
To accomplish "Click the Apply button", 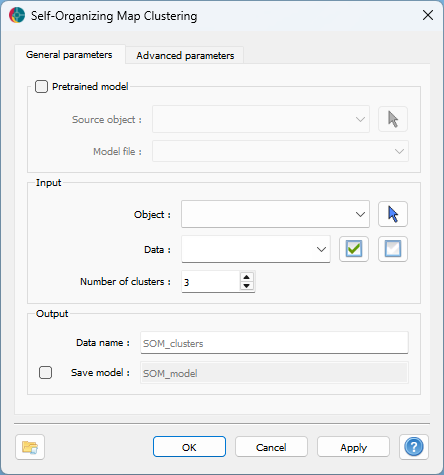I will point(353,447).
